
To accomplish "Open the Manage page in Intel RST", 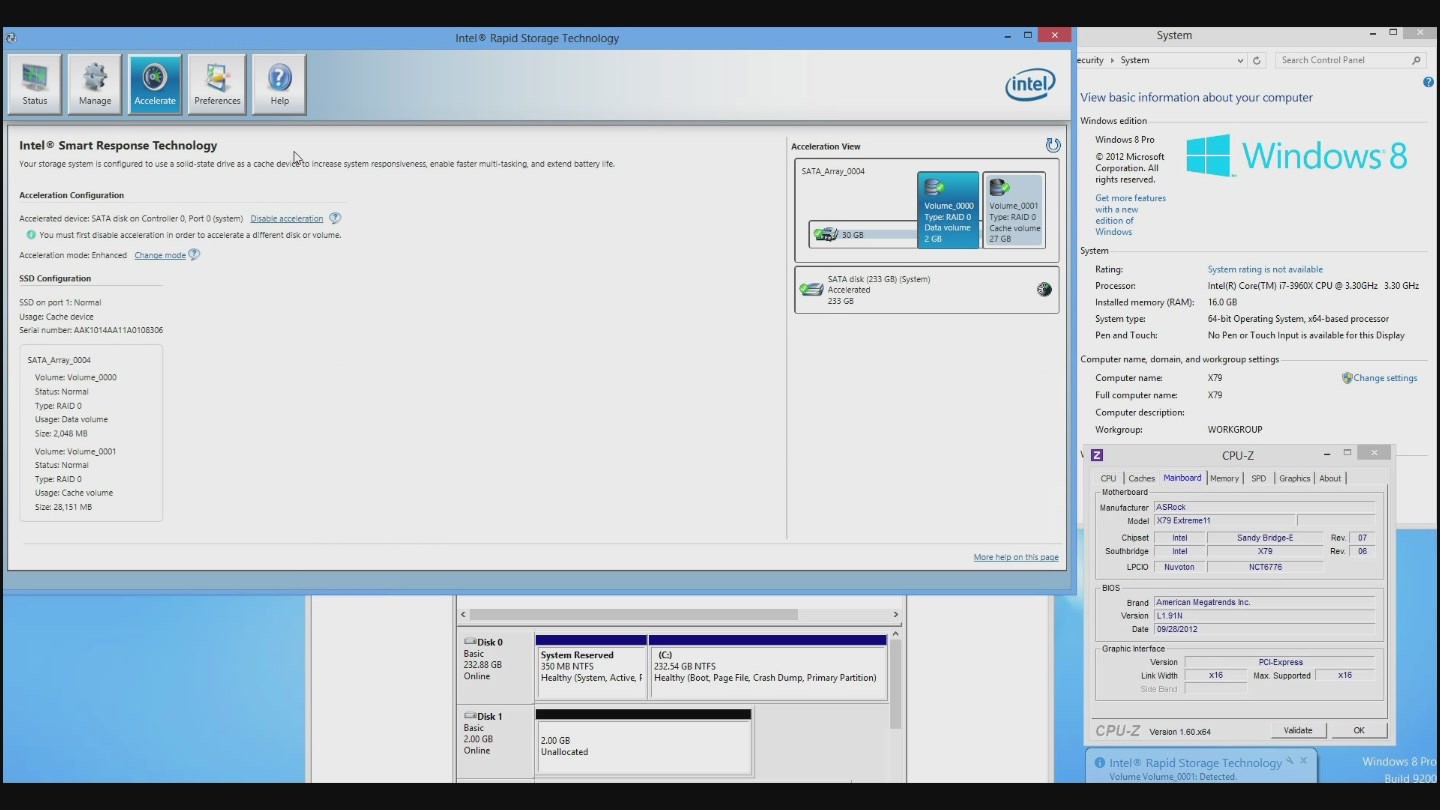I will tap(95, 84).
